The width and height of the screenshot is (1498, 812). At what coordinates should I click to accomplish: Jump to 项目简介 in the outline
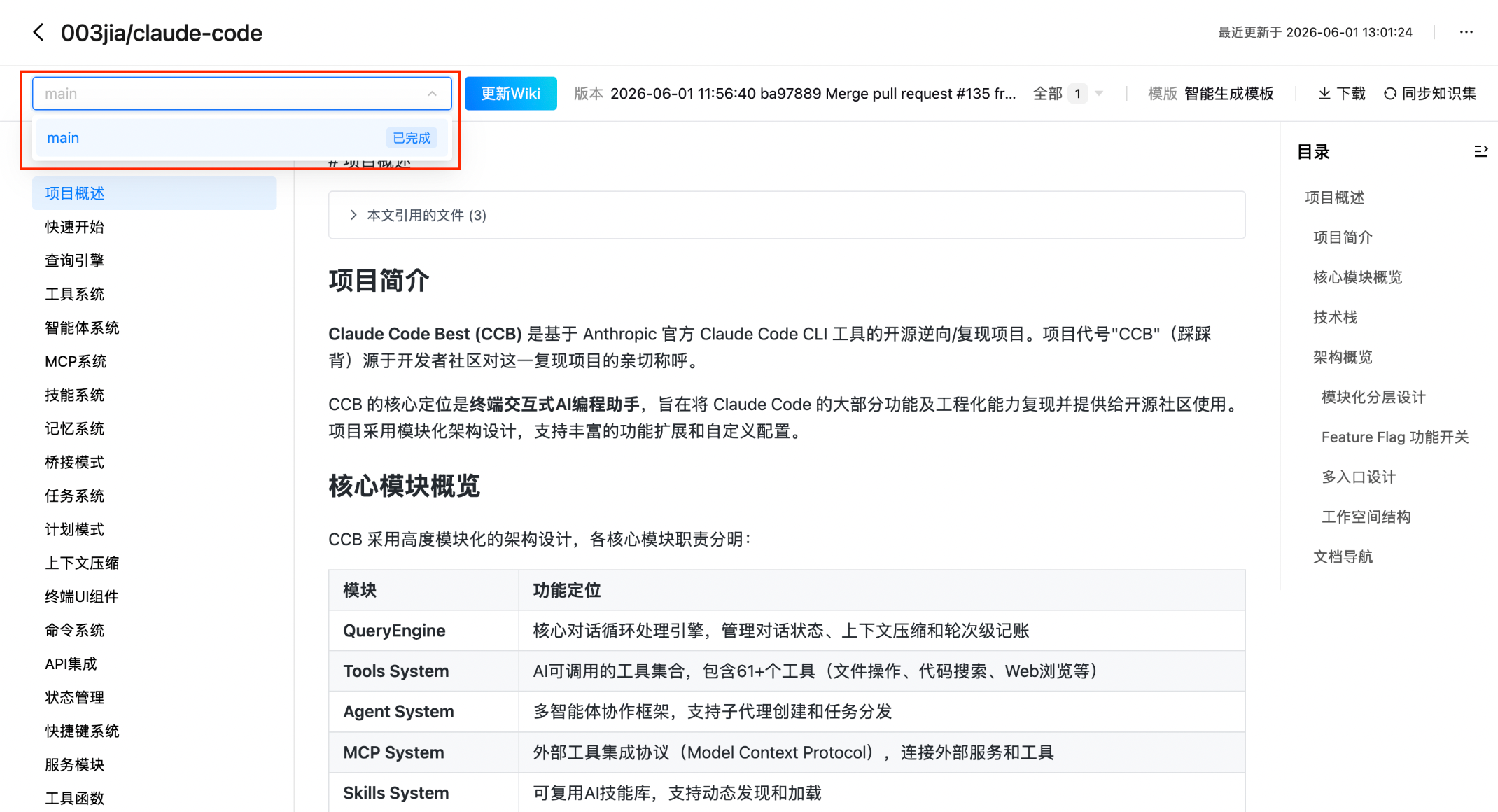(1343, 237)
